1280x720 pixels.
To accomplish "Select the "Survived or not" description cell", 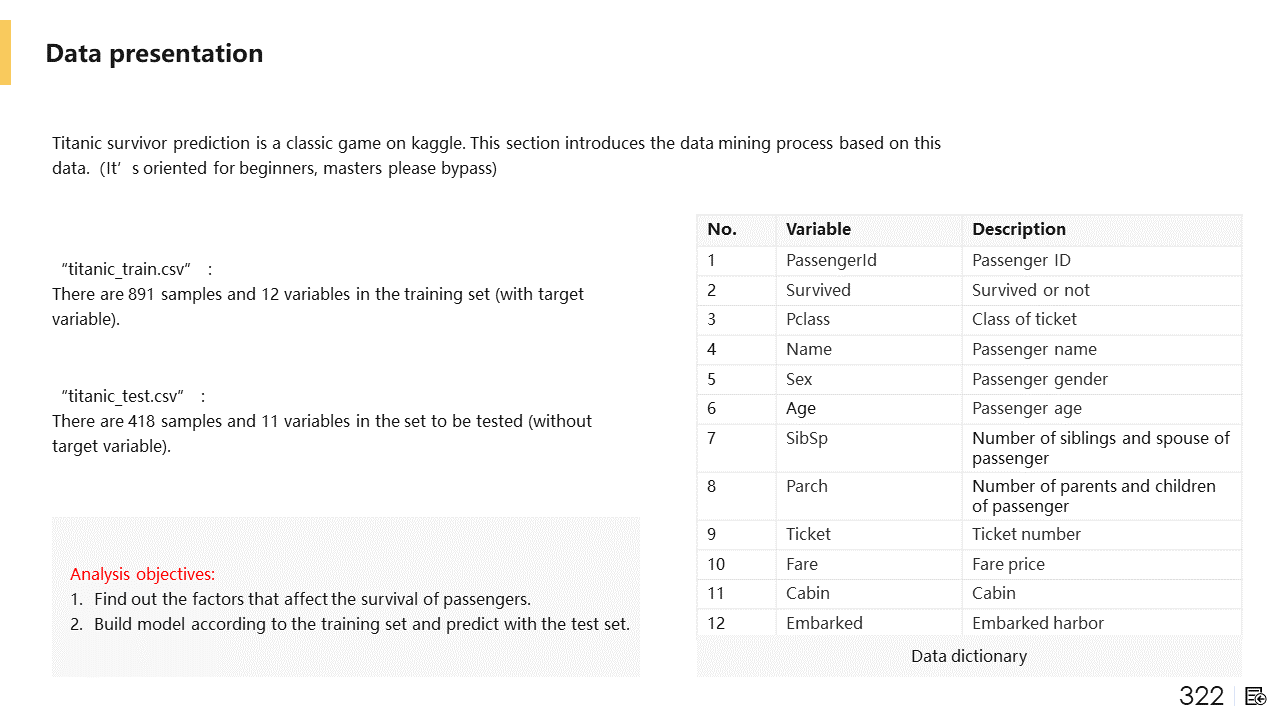I will point(1030,291).
